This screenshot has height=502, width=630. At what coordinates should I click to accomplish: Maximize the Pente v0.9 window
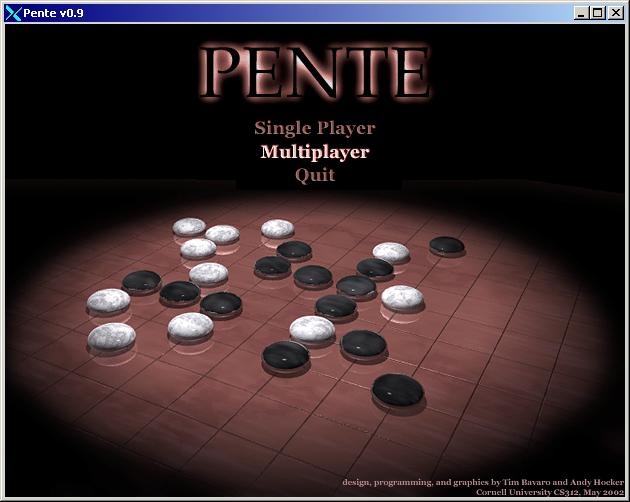(x=597, y=13)
